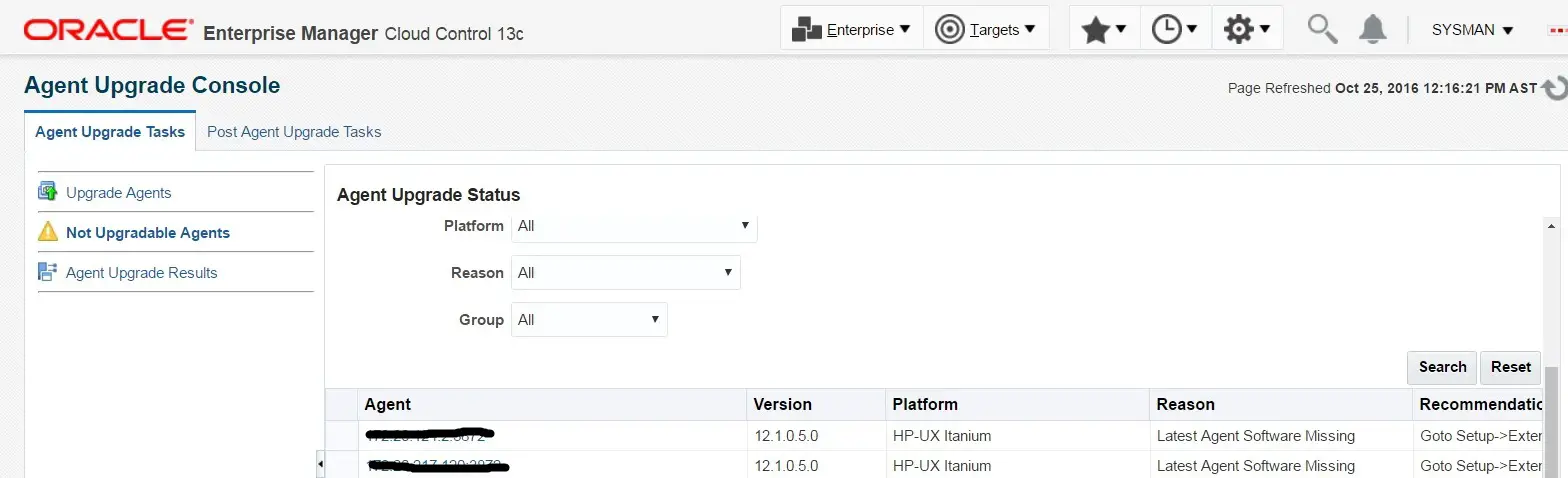
Task: Click the second row's Version value 12.1.0.5.0
Action: (787, 466)
